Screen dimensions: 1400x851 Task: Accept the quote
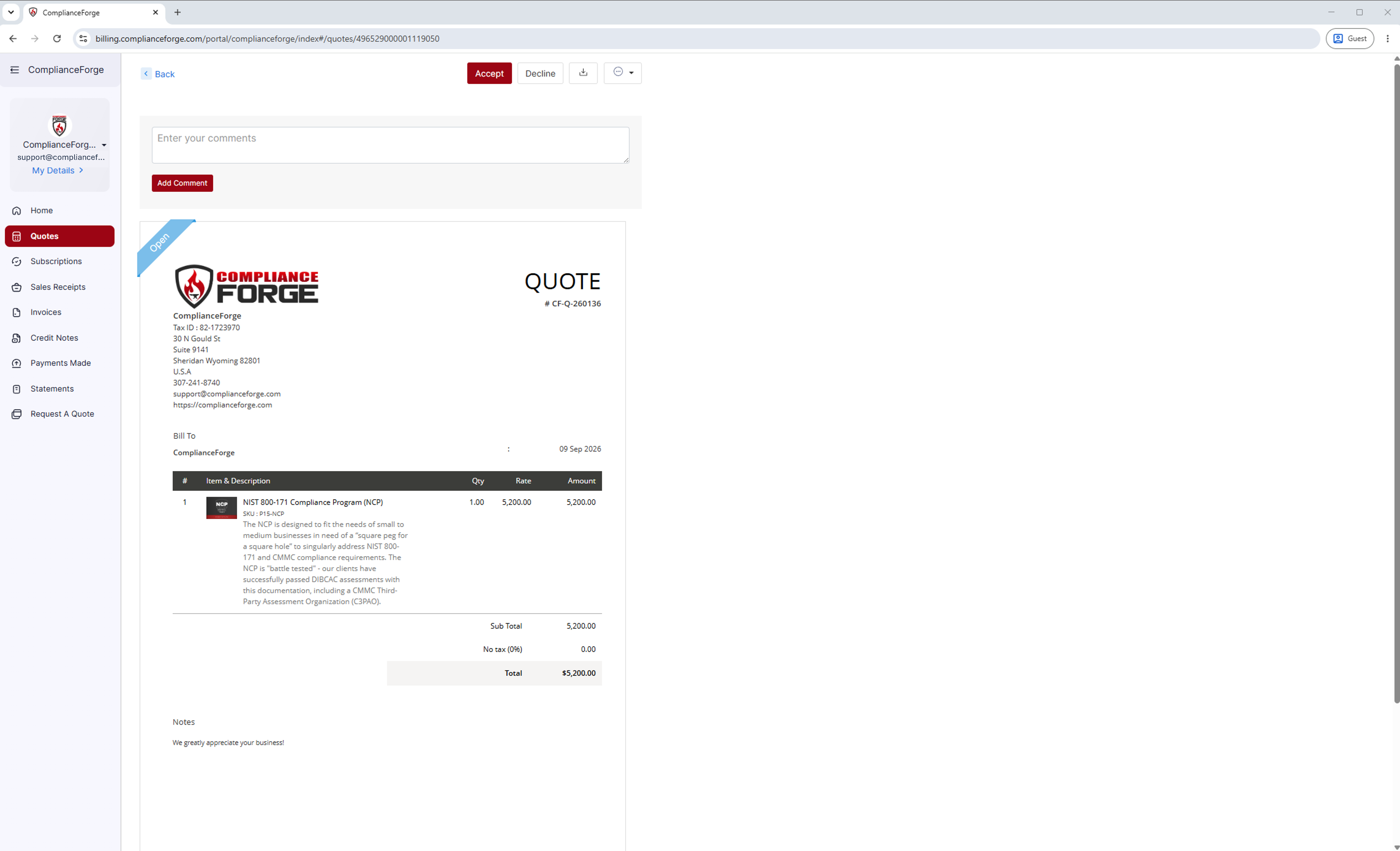[489, 73]
